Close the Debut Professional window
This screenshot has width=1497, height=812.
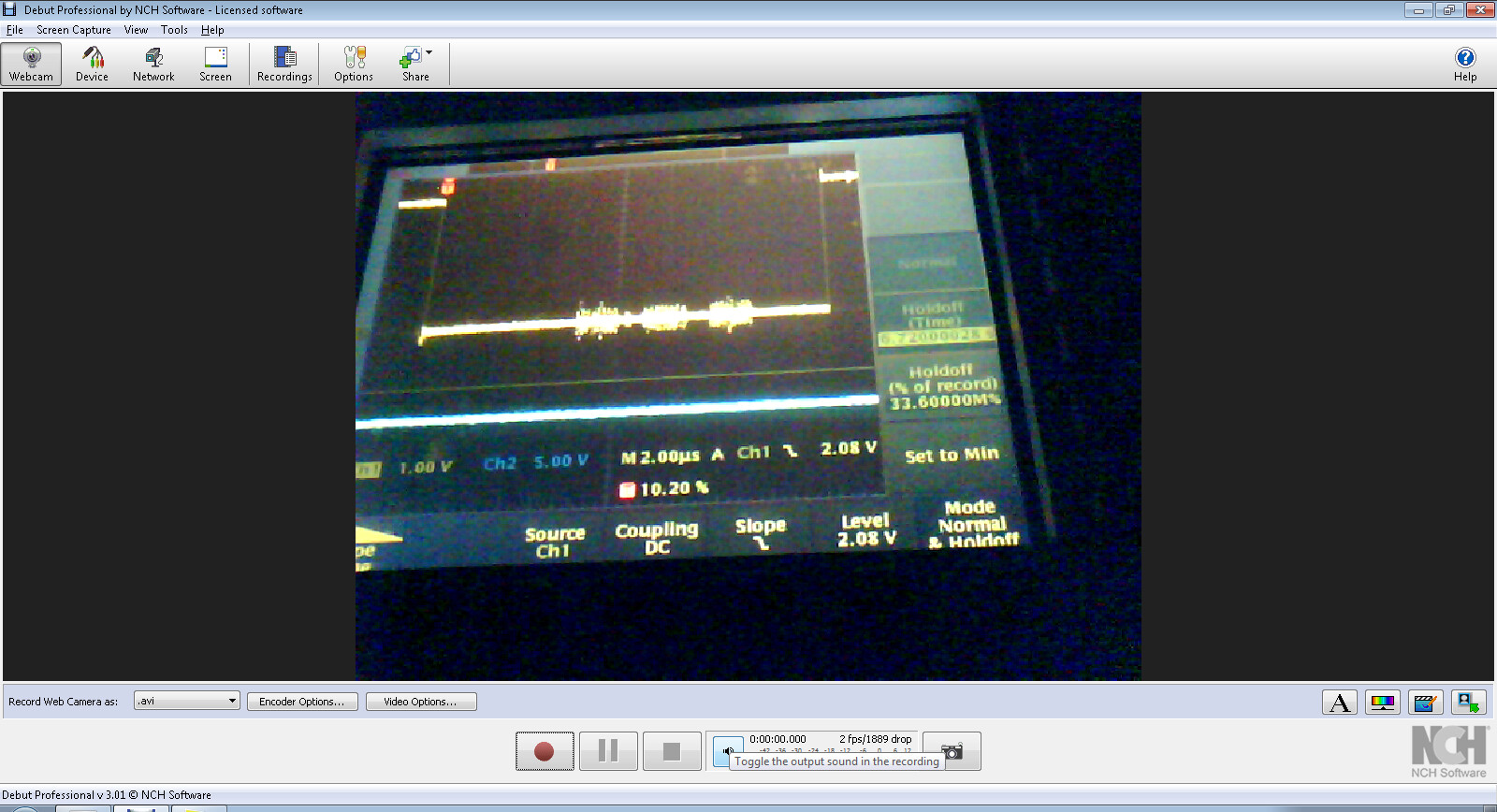pyautogui.click(x=1480, y=9)
